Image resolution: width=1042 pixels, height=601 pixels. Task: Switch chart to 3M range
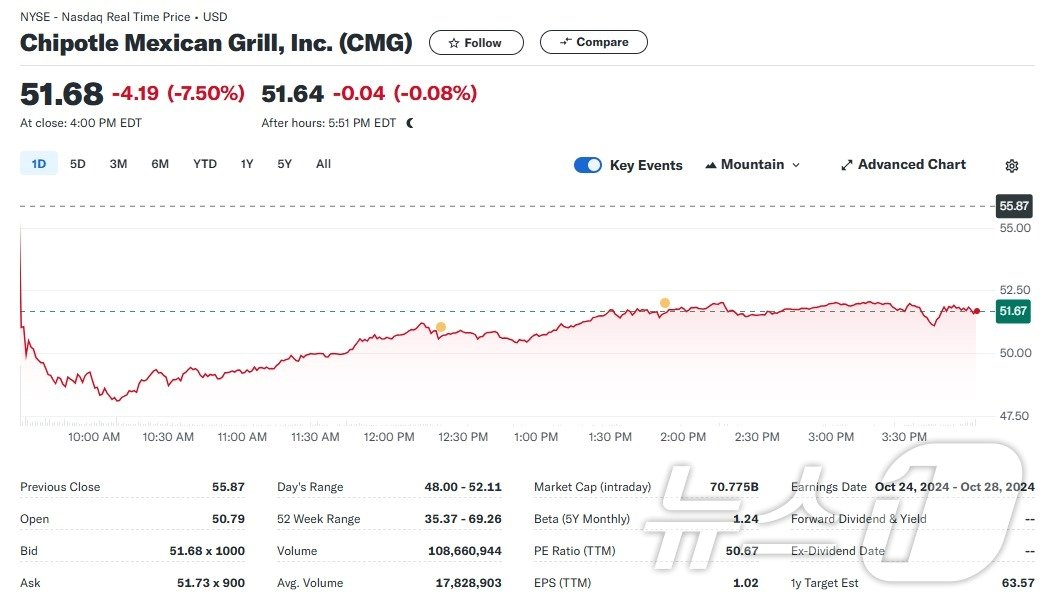click(118, 164)
